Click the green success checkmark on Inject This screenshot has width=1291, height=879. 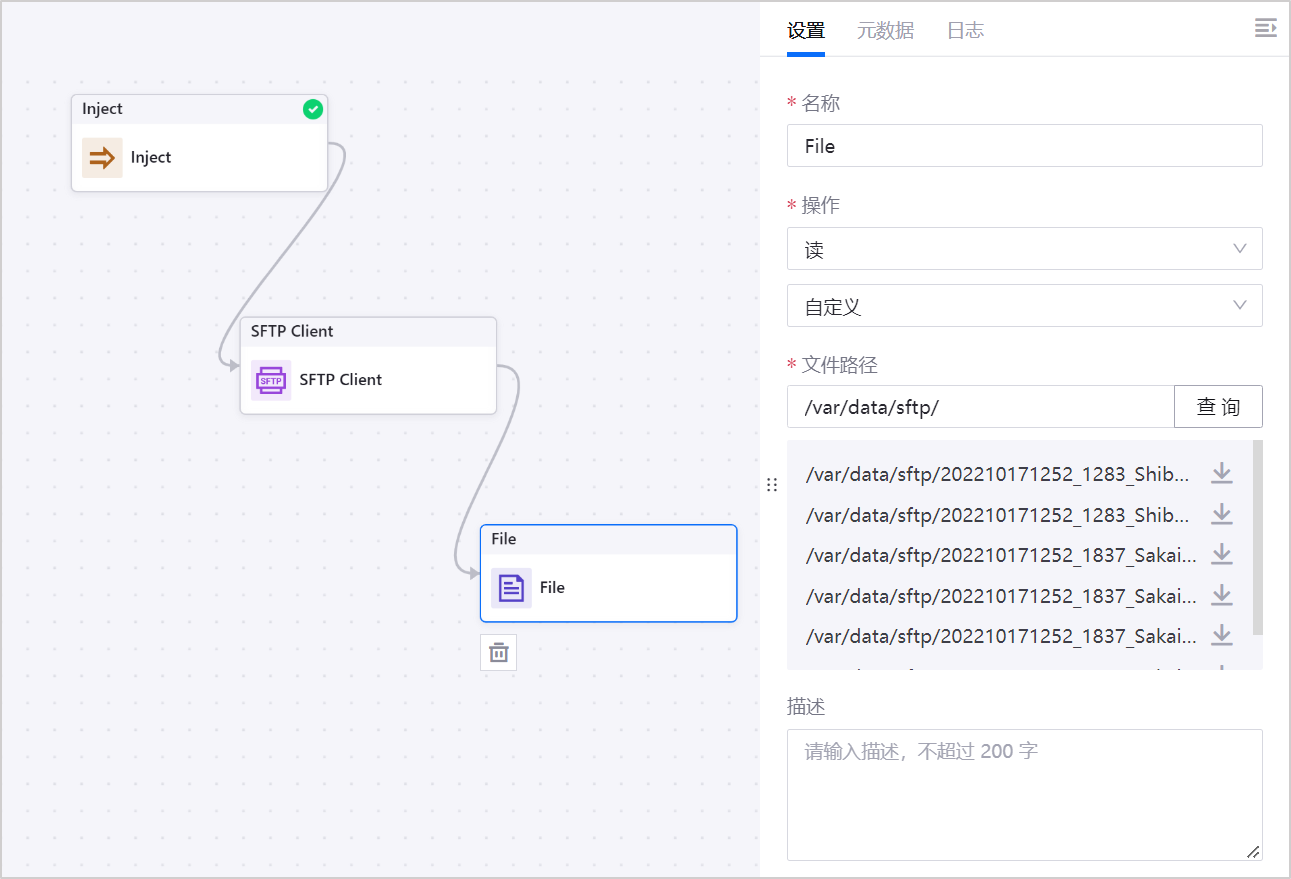tap(313, 109)
